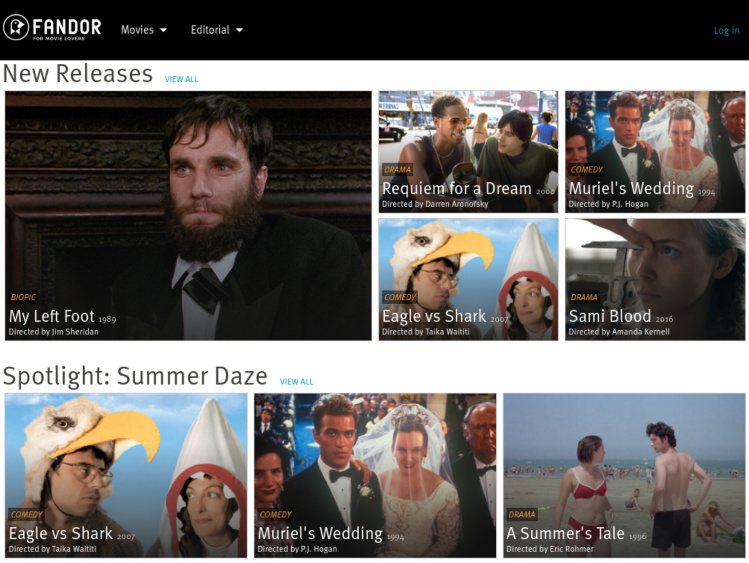Click the 'Spotlight: Summer Daze' heading

click(135, 376)
